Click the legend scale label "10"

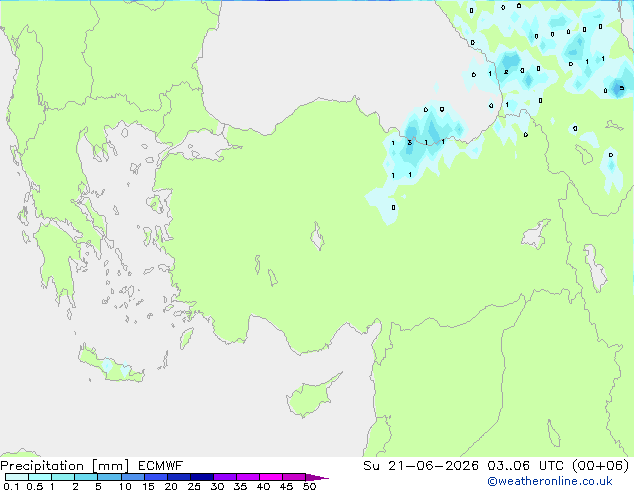point(125,486)
